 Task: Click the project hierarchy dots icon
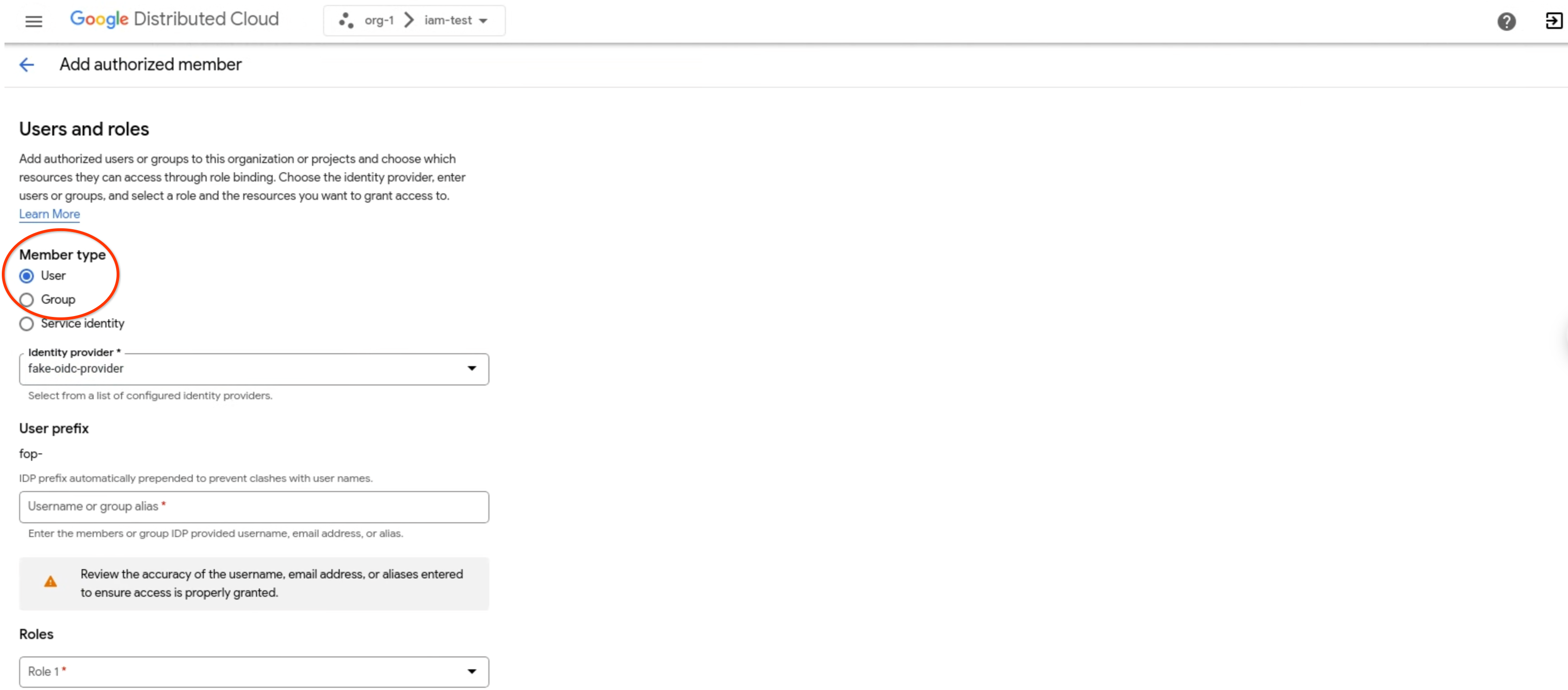(346, 21)
